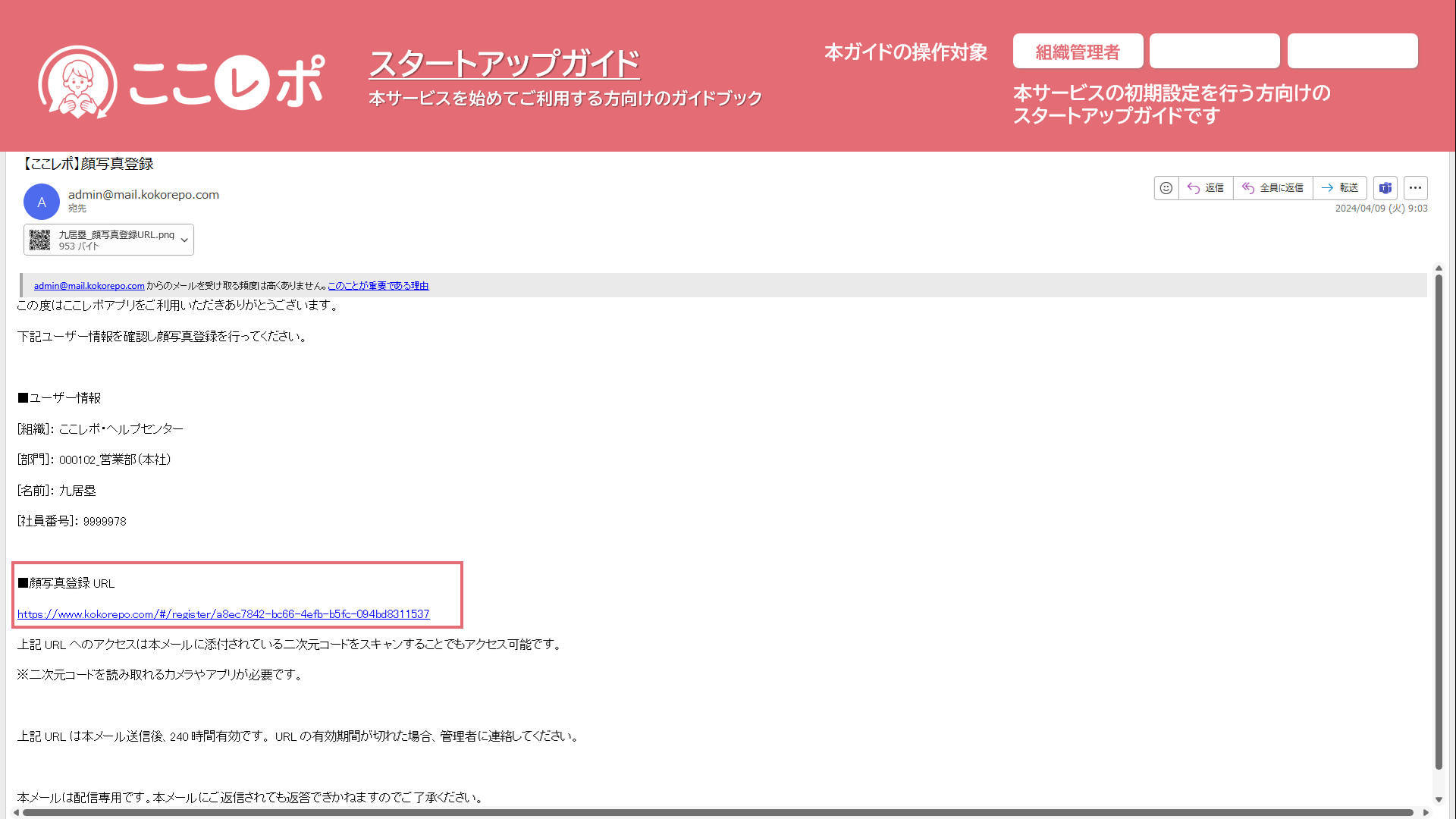
Task: Click the admin@mail.kokorepo.com link in info bar
Action: pyautogui.click(x=89, y=286)
